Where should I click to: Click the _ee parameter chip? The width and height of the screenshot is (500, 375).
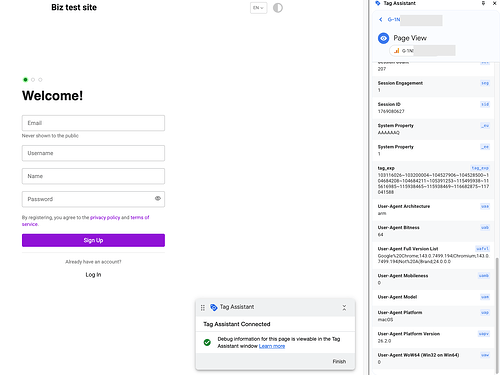click(485, 147)
